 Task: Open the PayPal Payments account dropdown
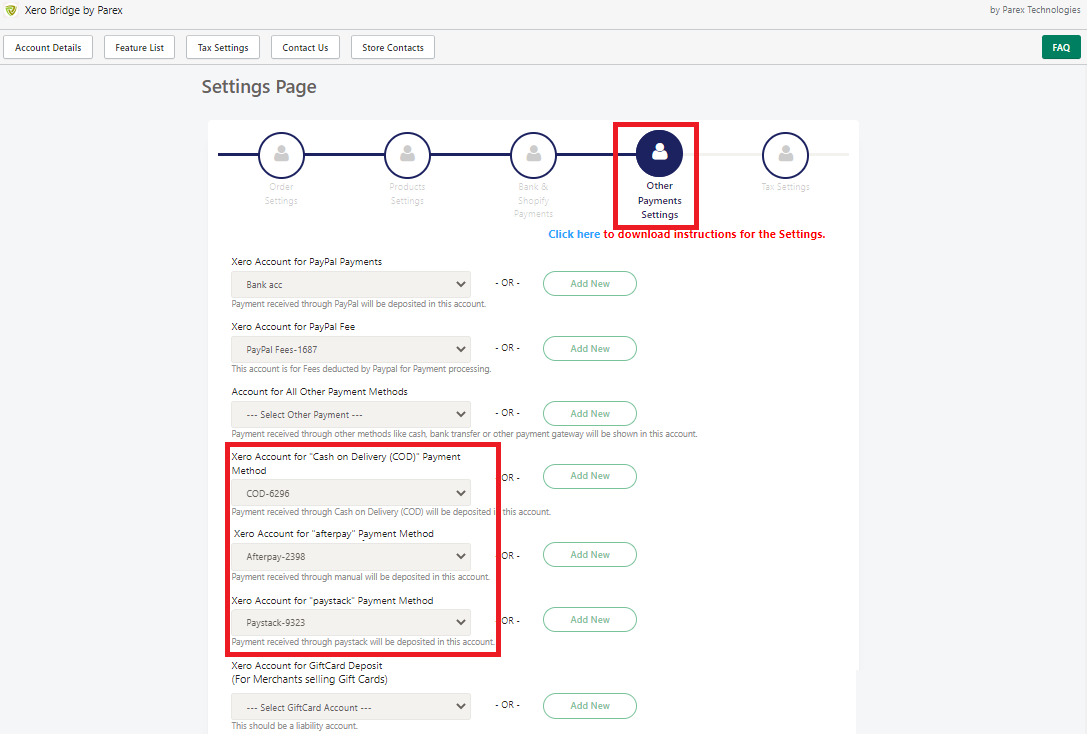click(350, 283)
